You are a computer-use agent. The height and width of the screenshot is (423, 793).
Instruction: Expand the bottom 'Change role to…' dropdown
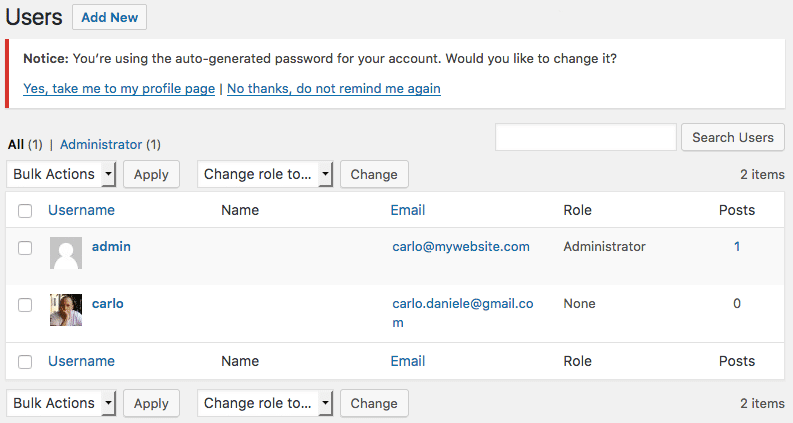[265, 403]
